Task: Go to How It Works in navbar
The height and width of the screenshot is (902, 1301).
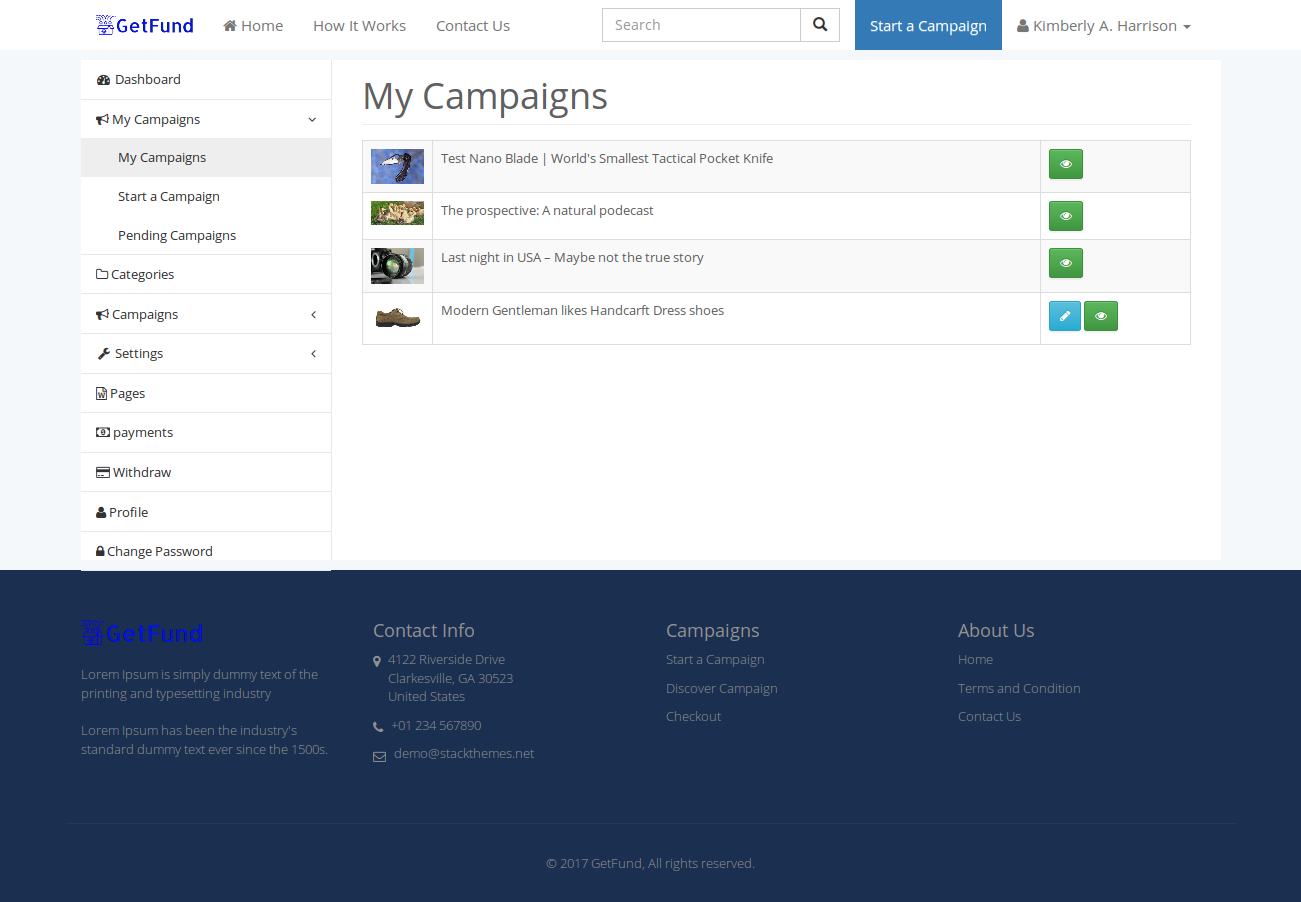Action: point(359,26)
